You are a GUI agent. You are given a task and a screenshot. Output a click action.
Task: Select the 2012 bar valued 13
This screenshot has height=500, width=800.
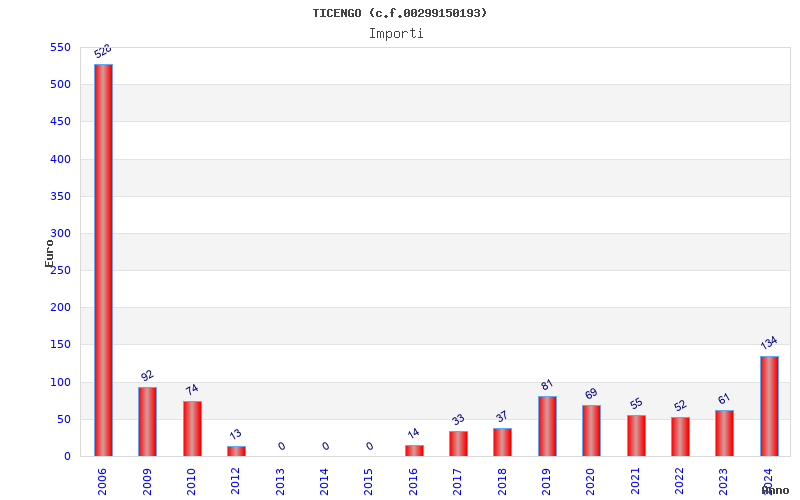click(x=236, y=451)
